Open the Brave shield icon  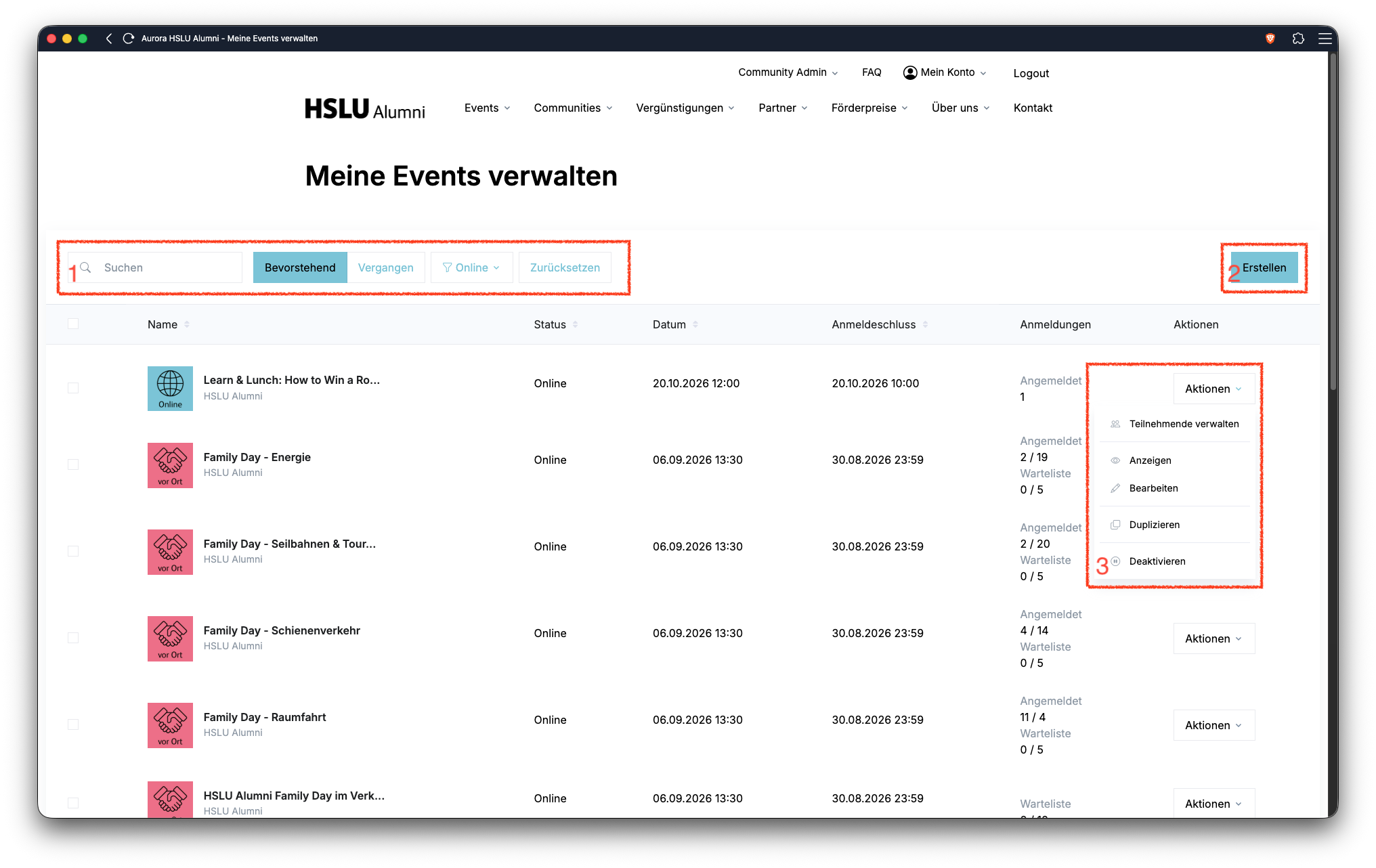tap(1270, 39)
